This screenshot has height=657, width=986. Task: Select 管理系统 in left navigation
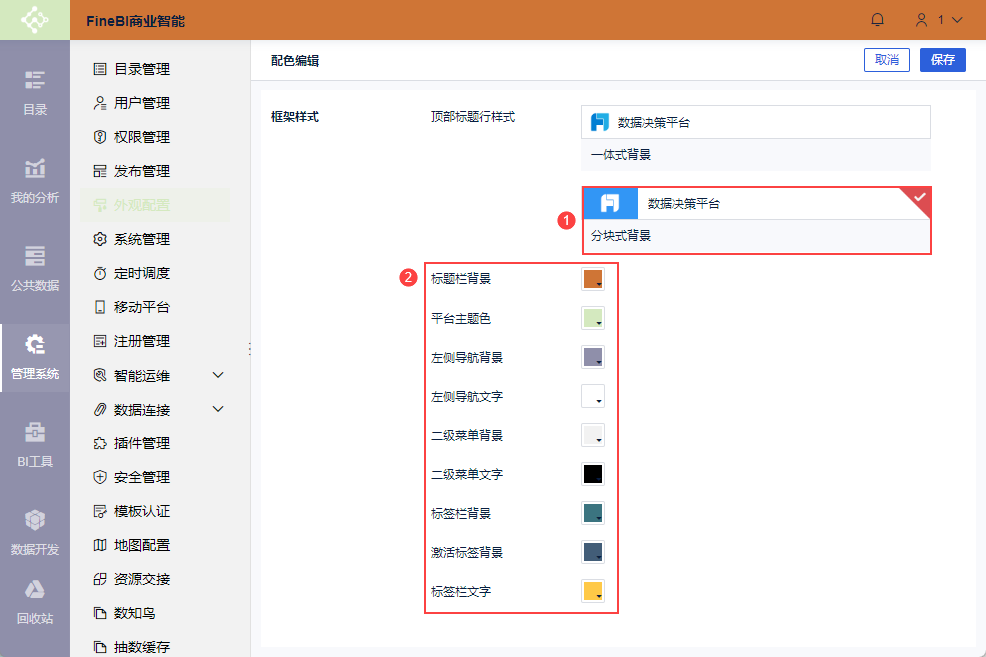pyautogui.click(x=35, y=358)
